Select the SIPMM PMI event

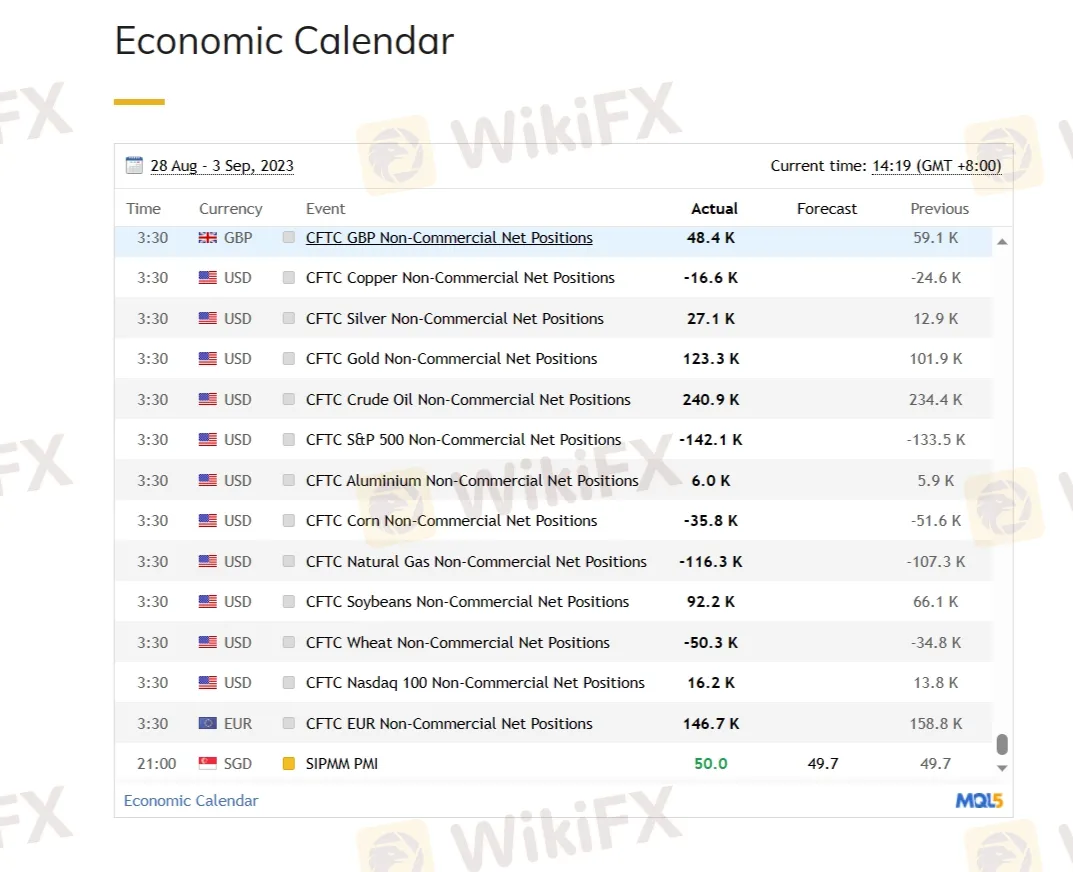pyautogui.click(x=341, y=764)
